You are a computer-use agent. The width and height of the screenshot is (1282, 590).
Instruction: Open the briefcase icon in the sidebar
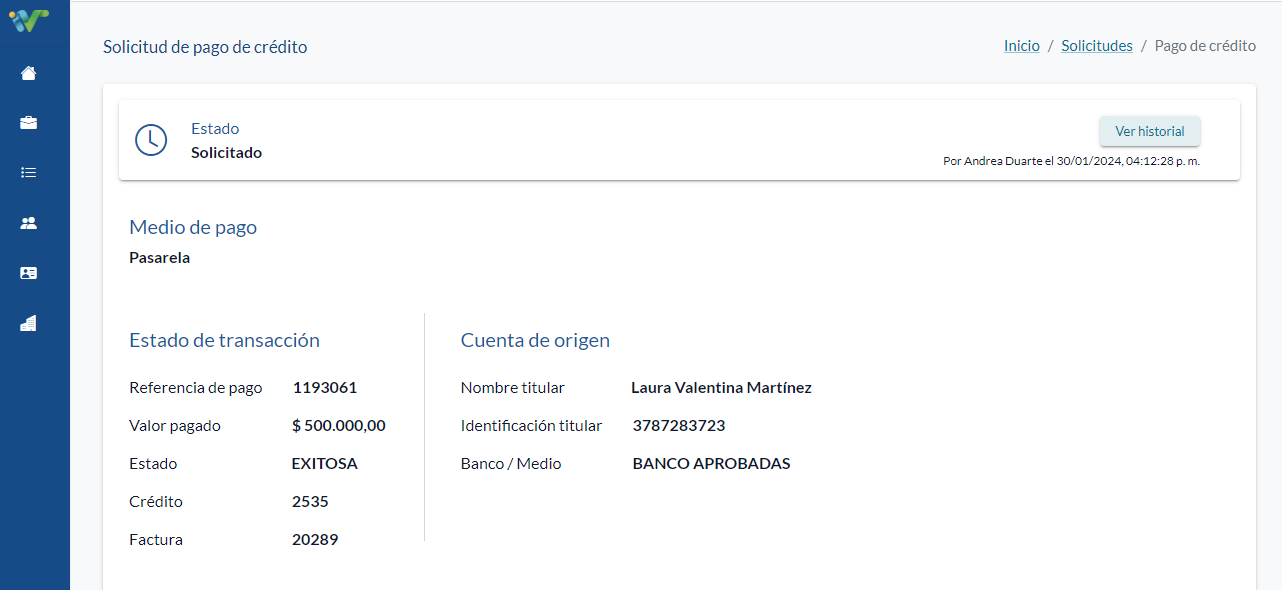point(28,123)
